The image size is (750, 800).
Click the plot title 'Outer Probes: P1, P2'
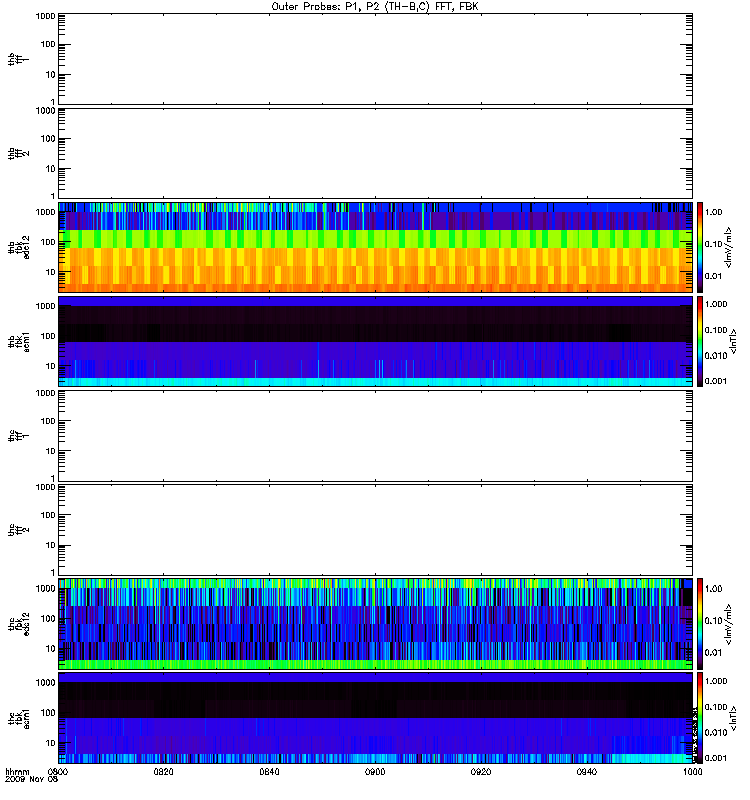327,7
